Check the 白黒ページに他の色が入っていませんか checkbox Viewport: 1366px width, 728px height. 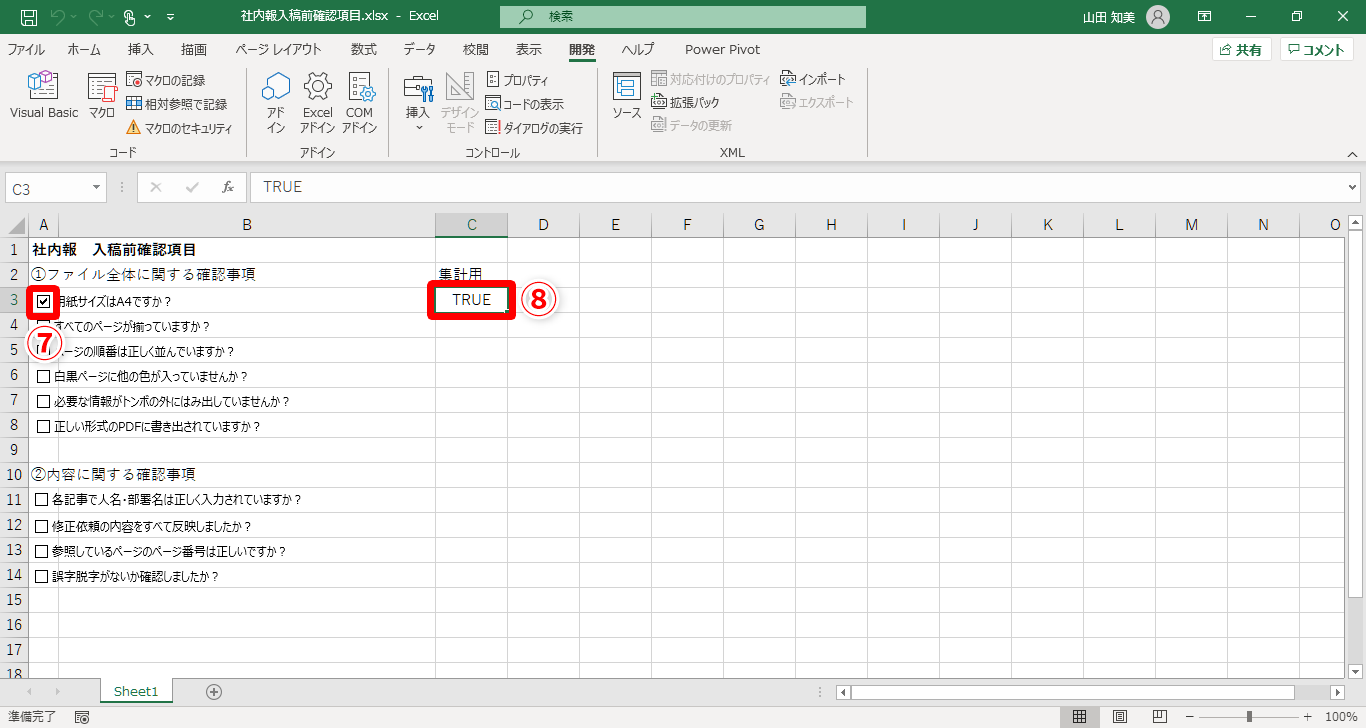[x=43, y=377]
